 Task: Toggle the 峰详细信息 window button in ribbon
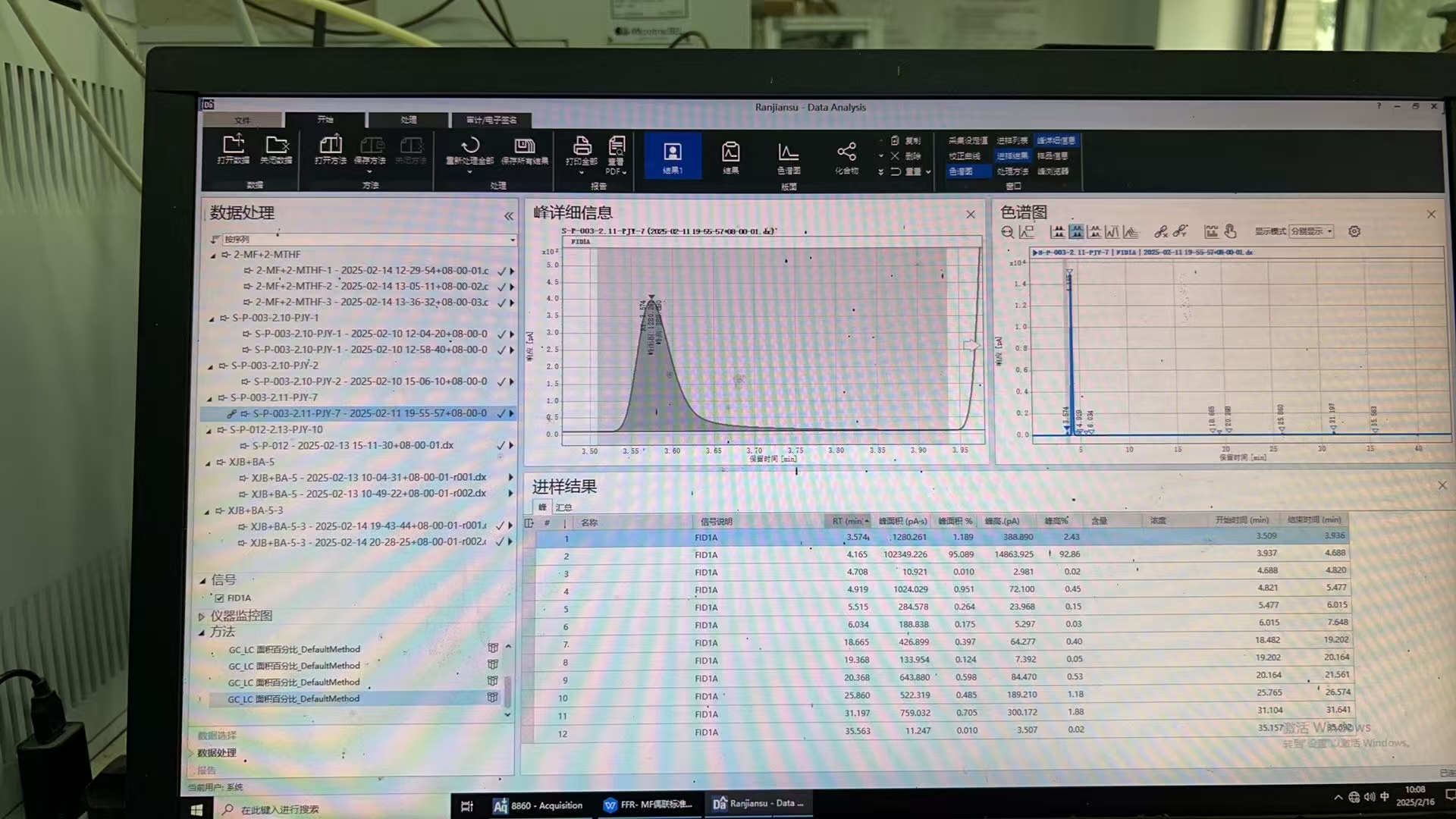click(1056, 140)
